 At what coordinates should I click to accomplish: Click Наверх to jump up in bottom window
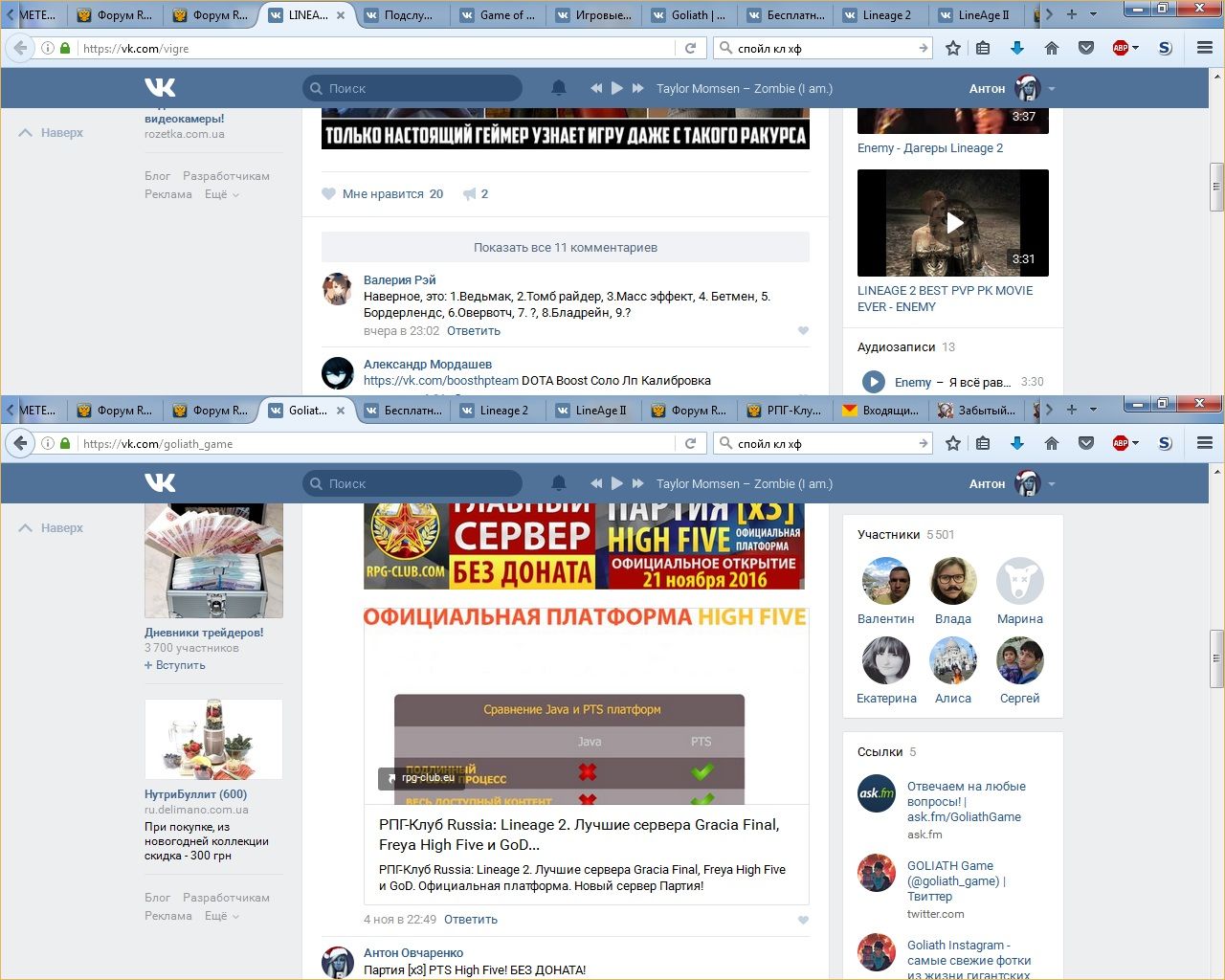point(51,528)
